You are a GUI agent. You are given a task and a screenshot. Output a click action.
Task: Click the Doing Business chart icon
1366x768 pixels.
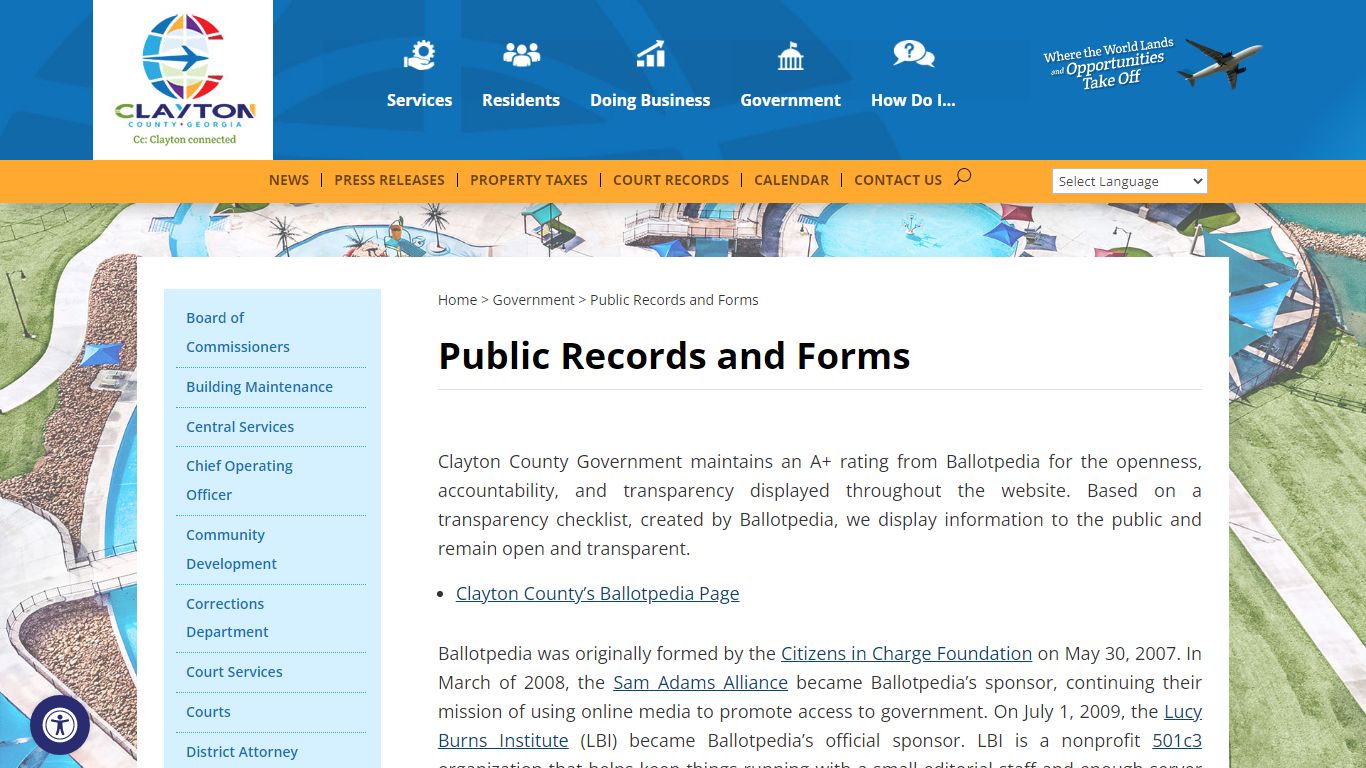[x=650, y=54]
